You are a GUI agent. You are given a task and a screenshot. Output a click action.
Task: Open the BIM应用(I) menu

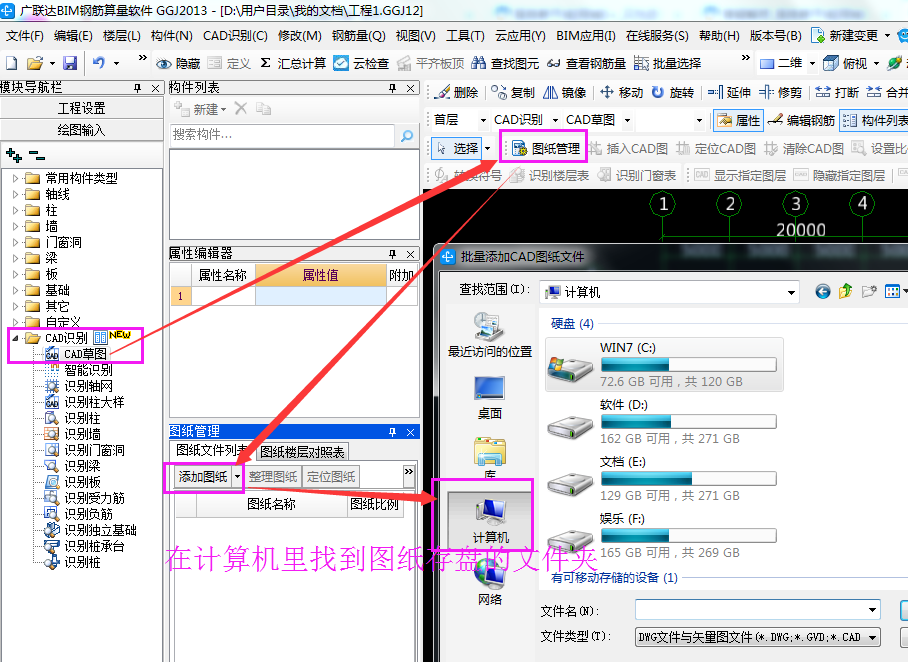(585, 35)
